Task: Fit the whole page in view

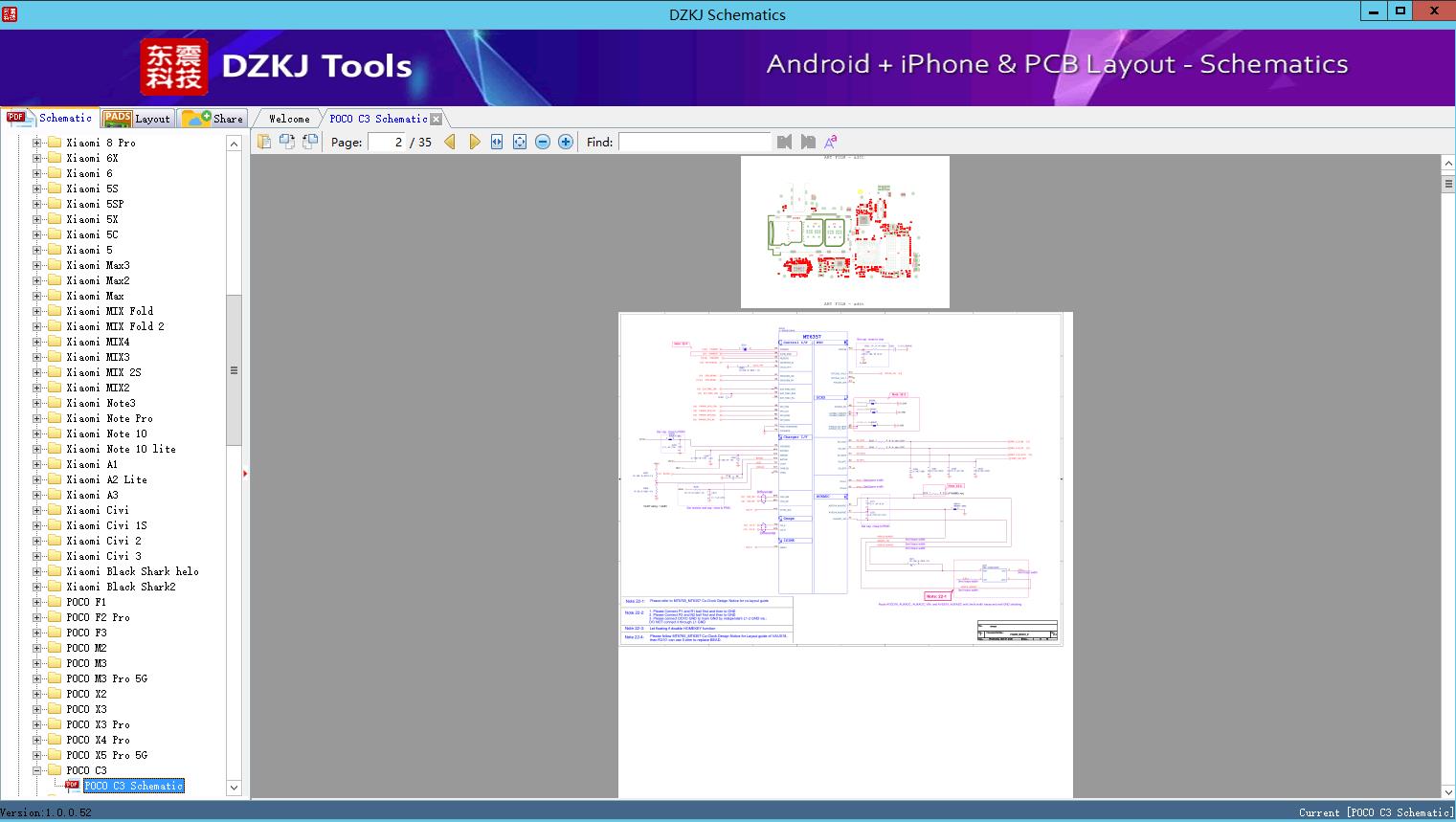Action: (520, 142)
